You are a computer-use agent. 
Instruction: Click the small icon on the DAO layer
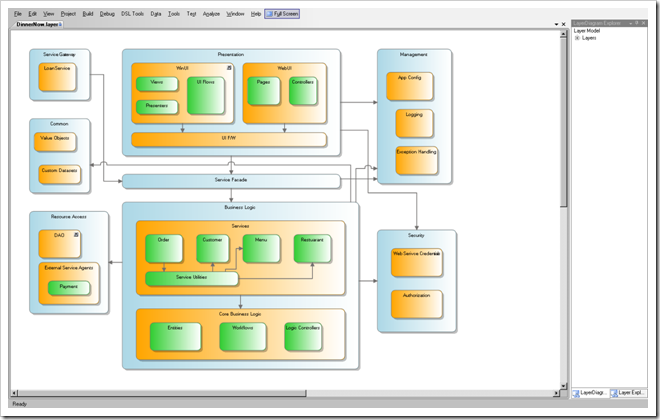click(x=76, y=235)
